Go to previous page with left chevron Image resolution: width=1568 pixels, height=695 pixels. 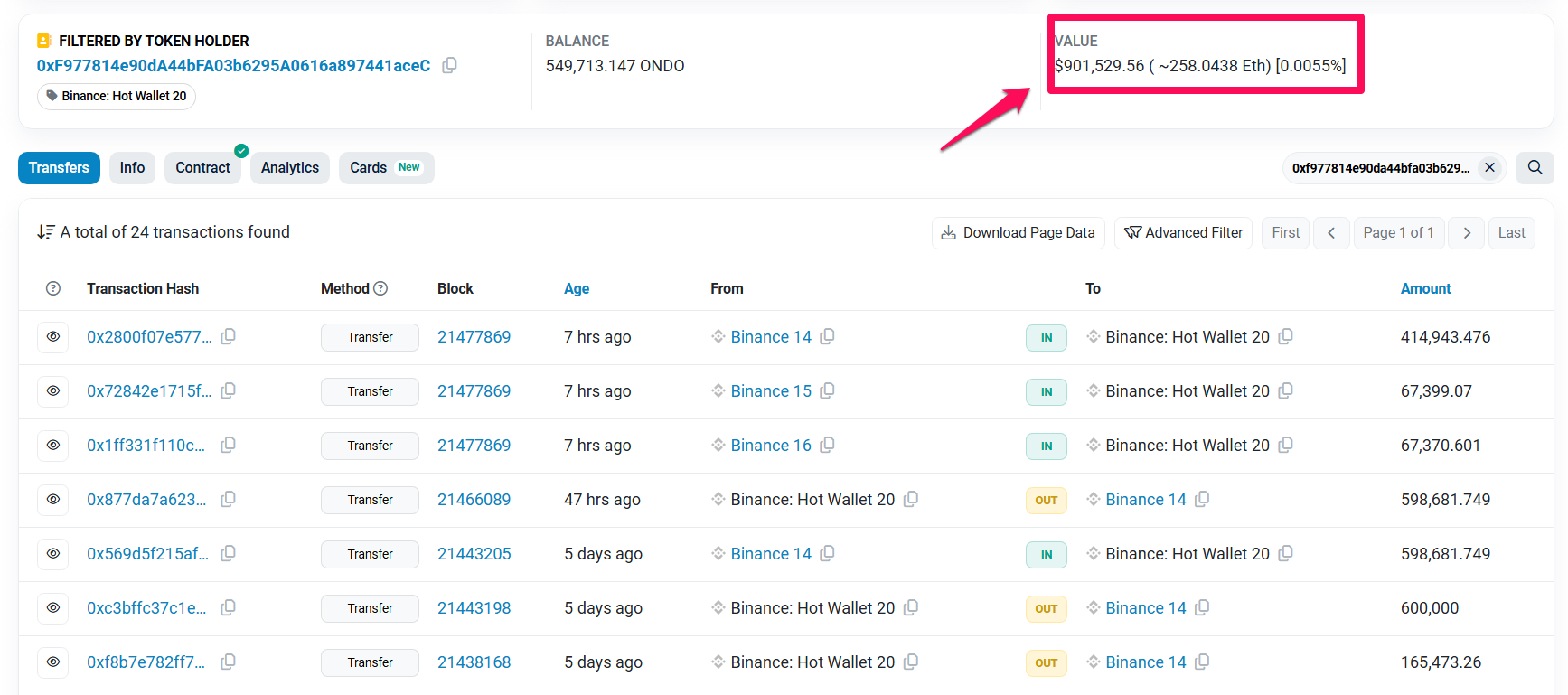(x=1331, y=232)
